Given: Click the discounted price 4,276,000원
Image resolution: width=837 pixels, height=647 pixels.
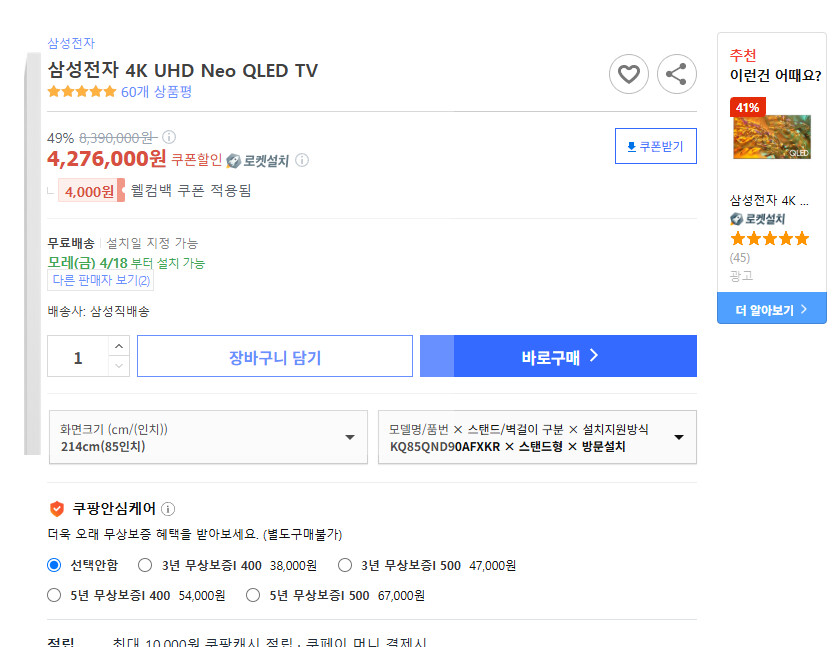Looking at the screenshot, I should [x=107, y=159].
